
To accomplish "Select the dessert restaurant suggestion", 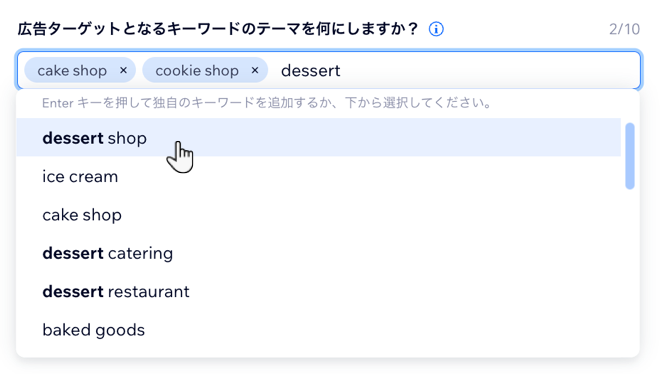I will pos(318,291).
